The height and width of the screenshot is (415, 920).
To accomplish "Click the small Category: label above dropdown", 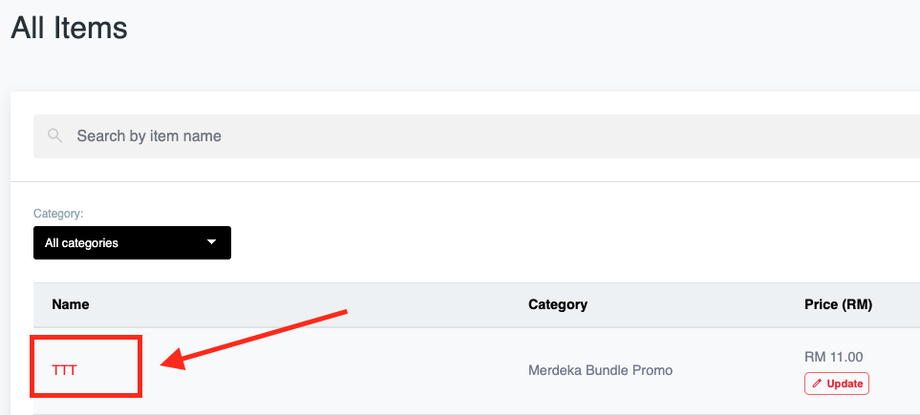I will point(58,213).
